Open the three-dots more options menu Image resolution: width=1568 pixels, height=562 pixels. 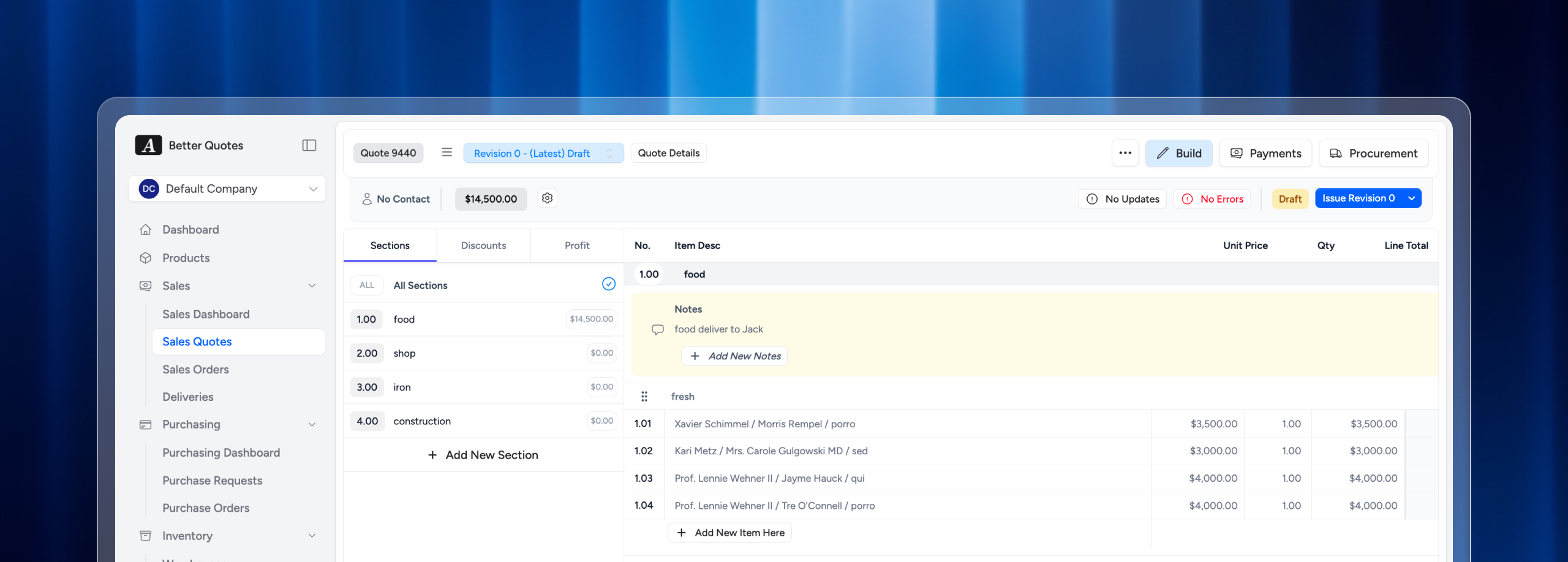(1125, 153)
